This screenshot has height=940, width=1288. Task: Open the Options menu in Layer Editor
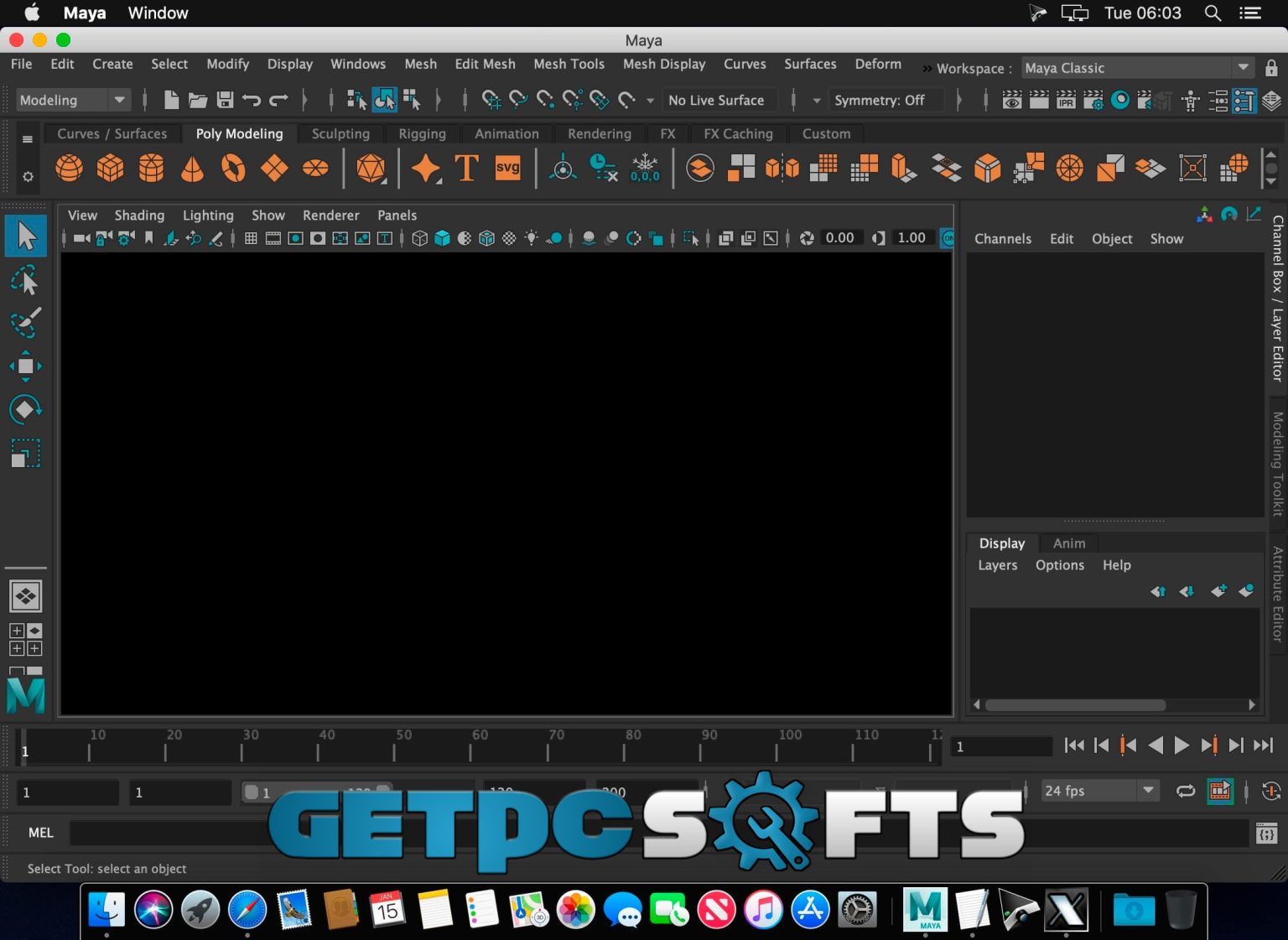(x=1059, y=565)
